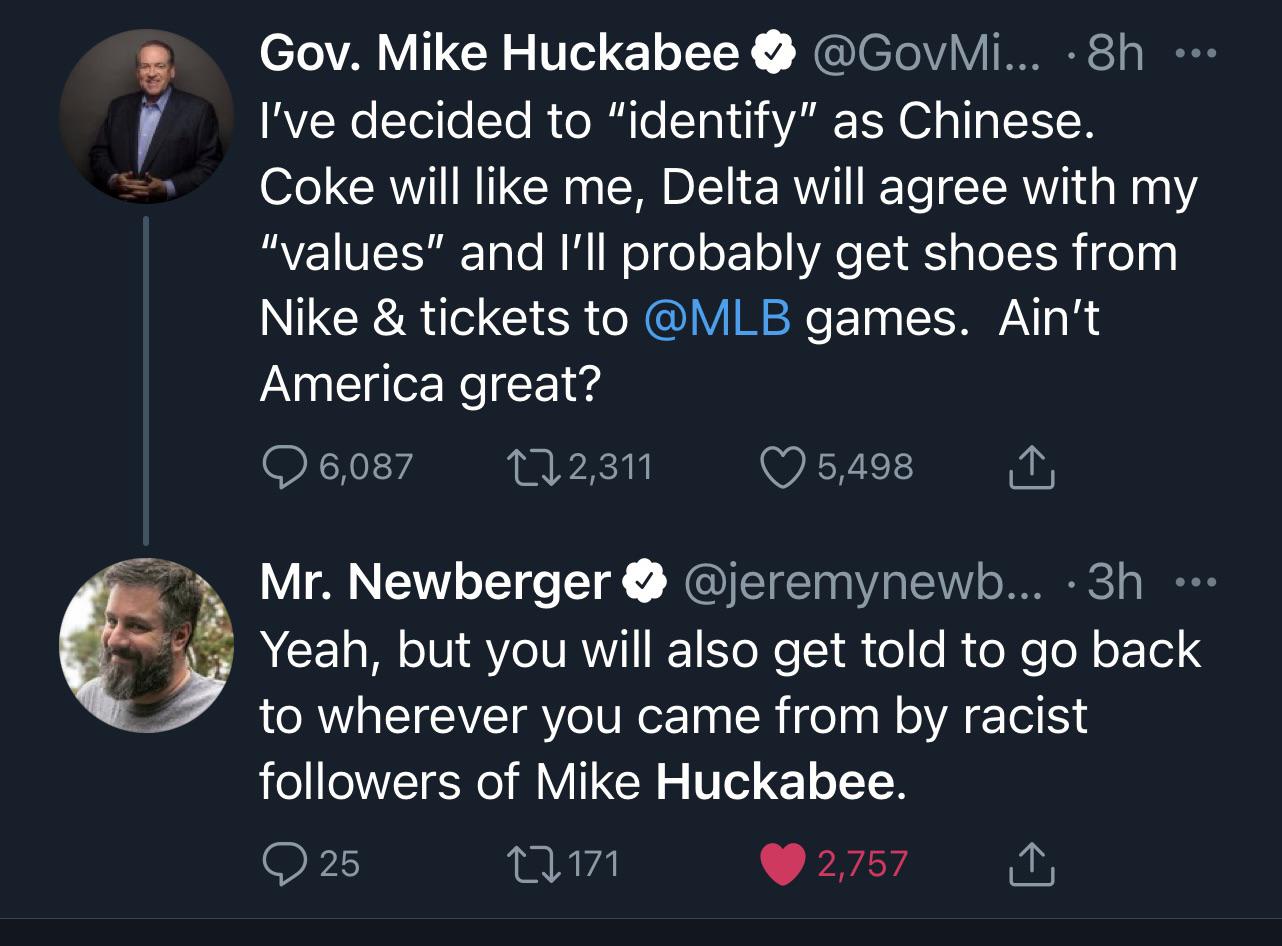Unlike Mr. Newberger's tweet red heart
The height and width of the screenshot is (946, 1282).
(785, 864)
